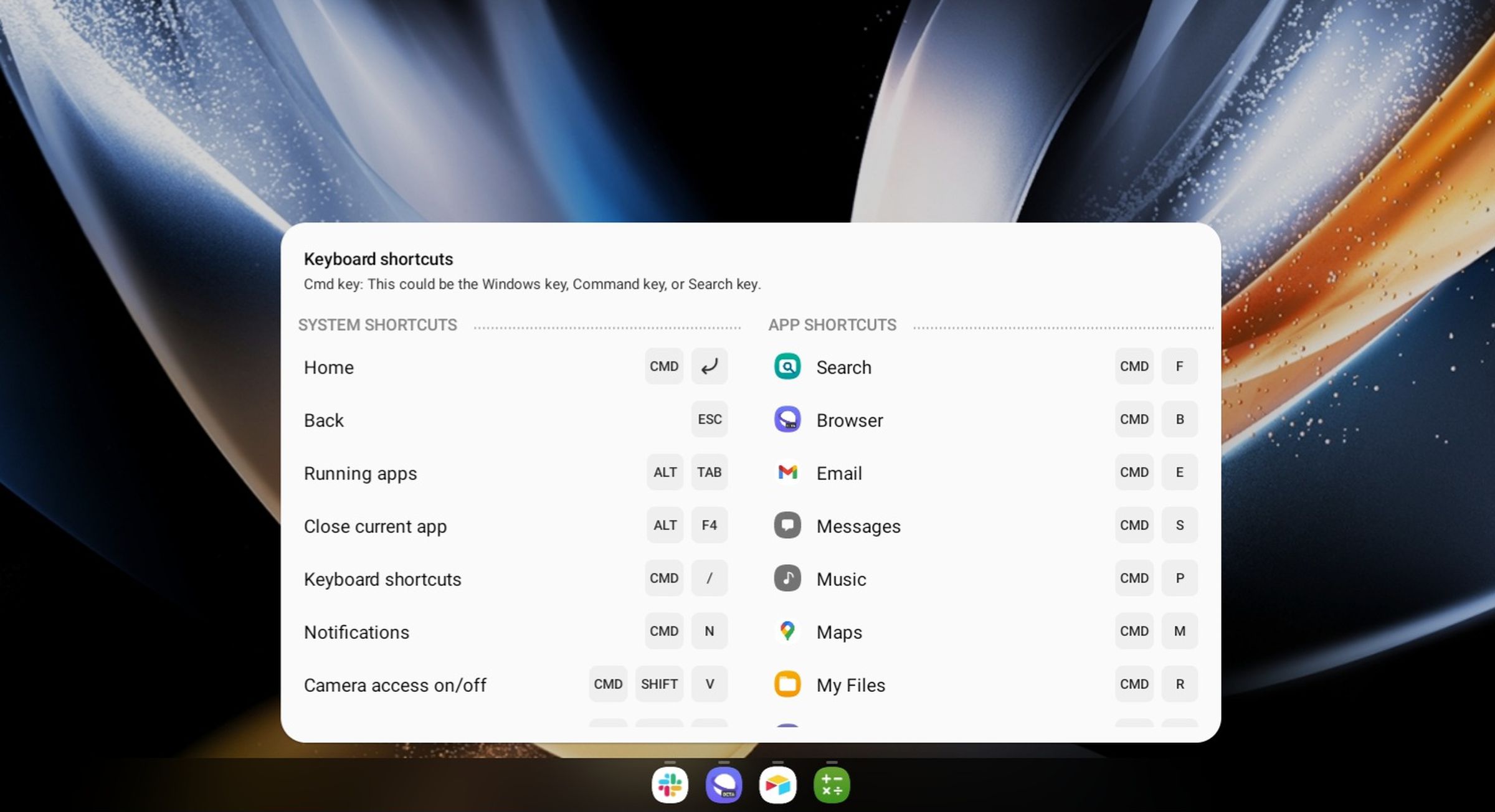Select the Running apps label
This screenshot has height=812, width=1495.
coord(361,473)
